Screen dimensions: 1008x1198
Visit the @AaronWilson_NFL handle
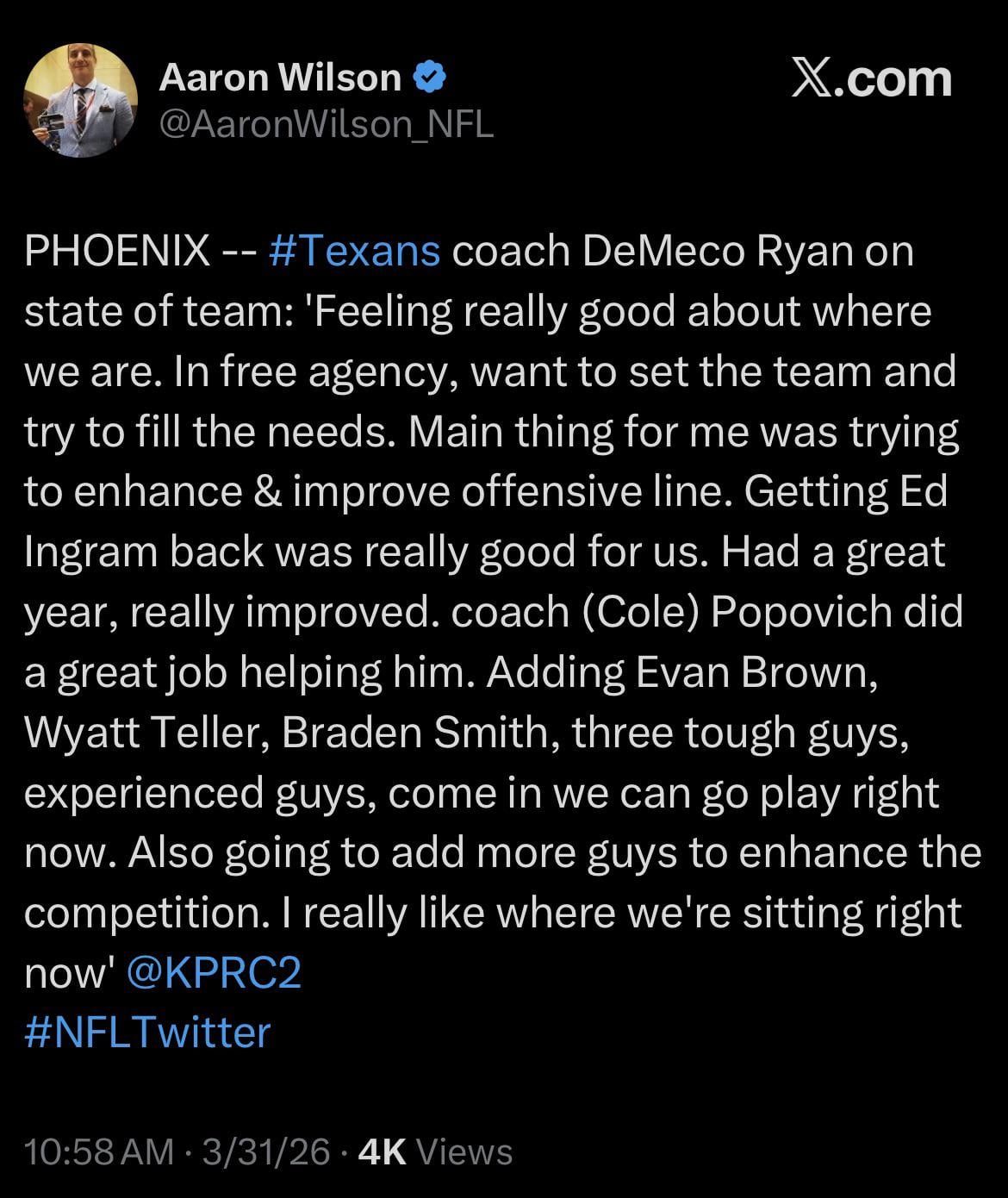327,125
